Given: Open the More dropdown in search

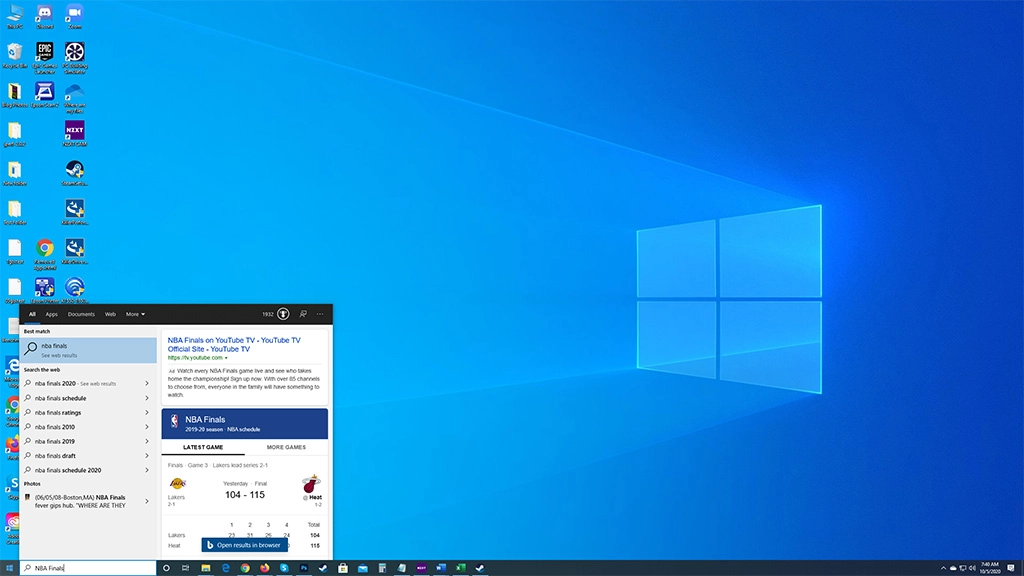Looking at the screenshot, I should coord(135,314).
